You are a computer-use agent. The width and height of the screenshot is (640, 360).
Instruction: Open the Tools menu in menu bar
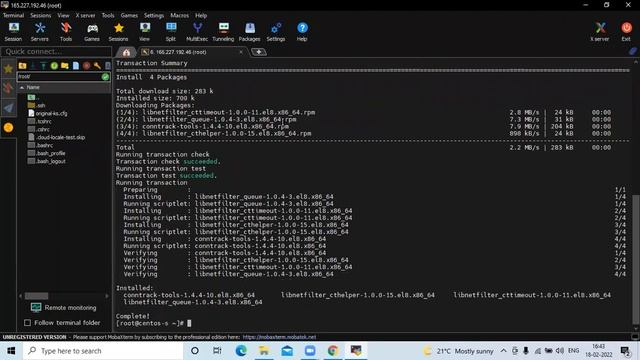click(x=108, y=16)
